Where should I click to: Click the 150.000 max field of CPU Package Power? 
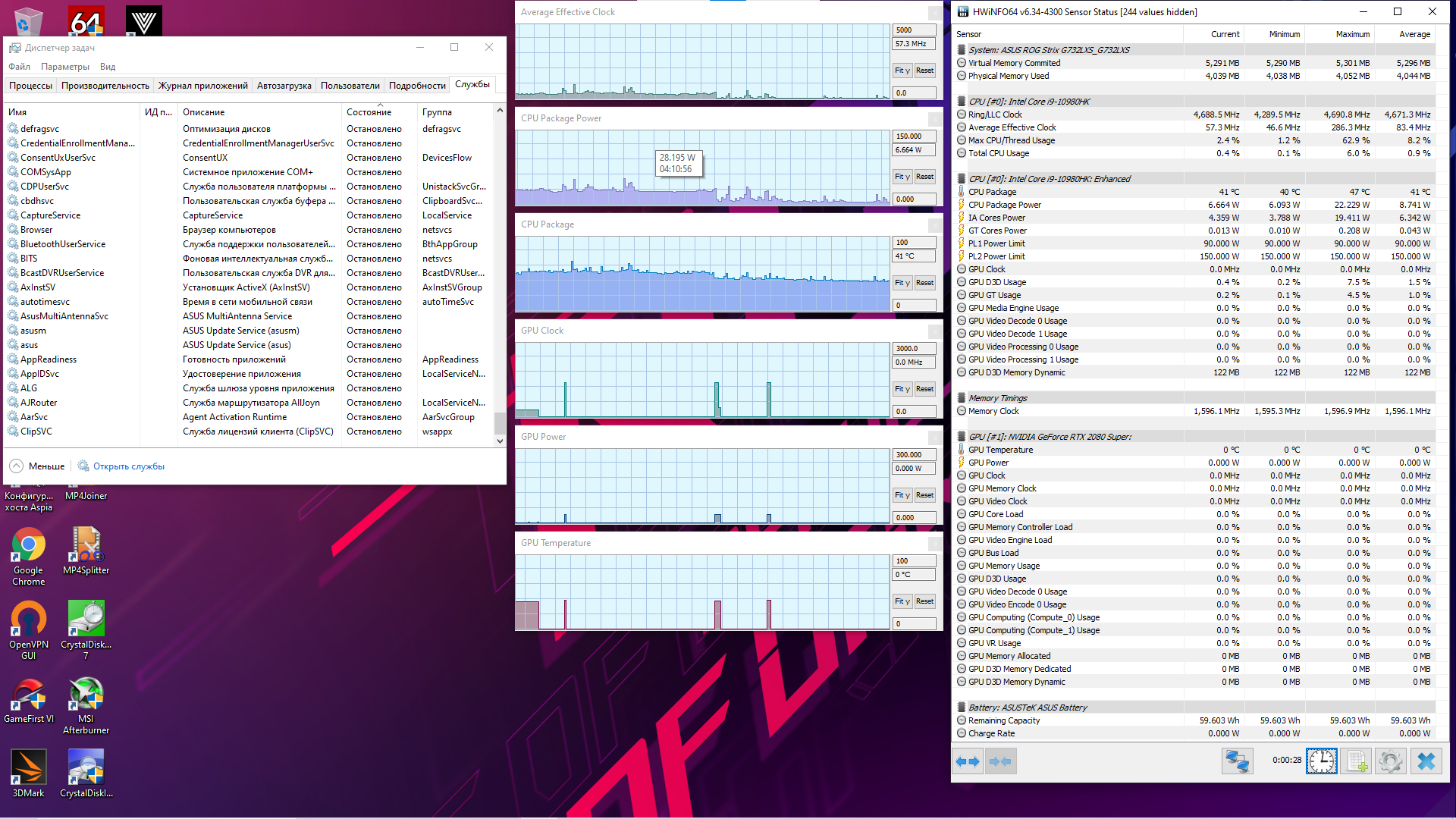914,136
